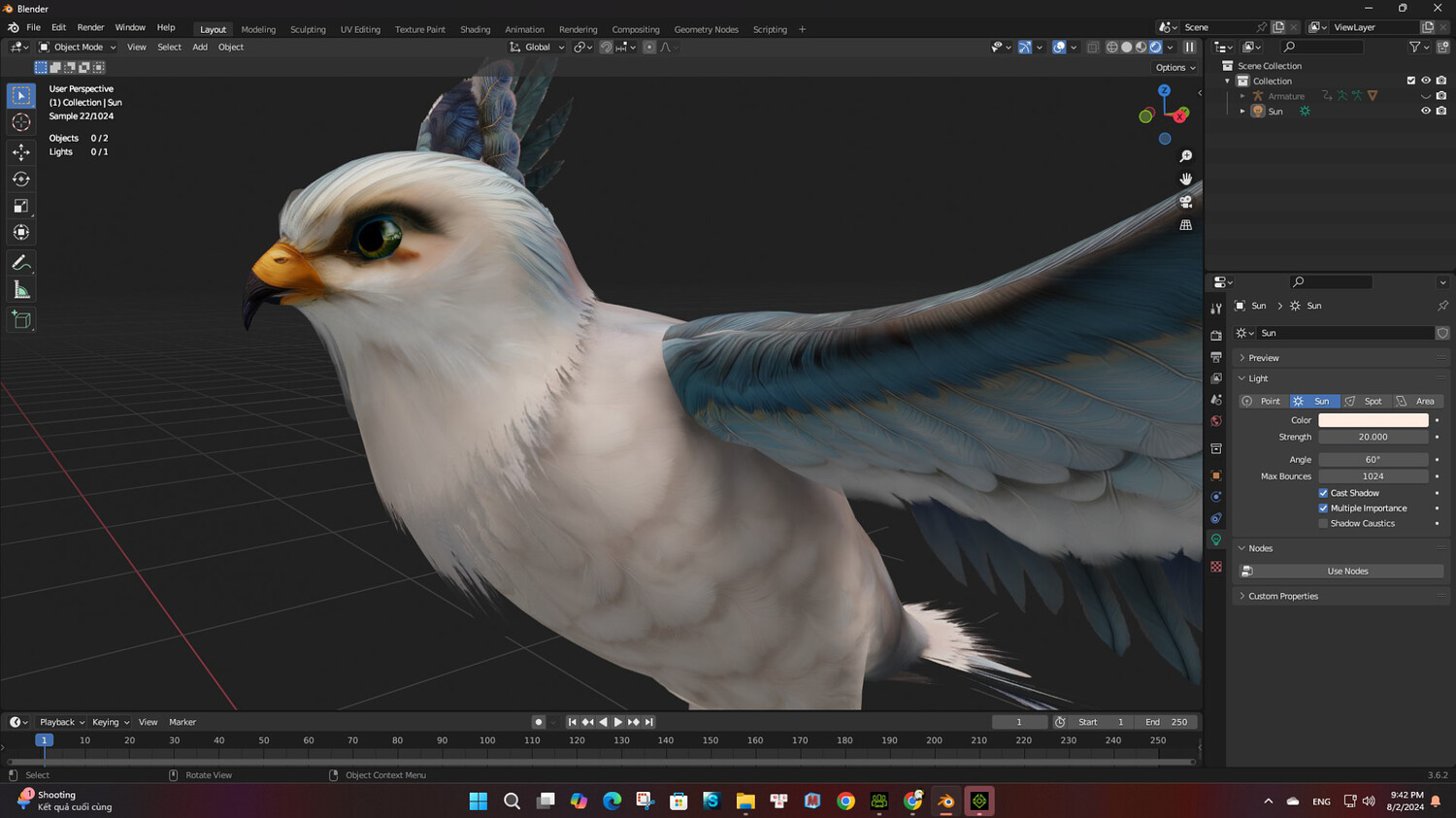Open View Layer properties tab
This screenshot has width=1456, height=818.
(x=1216, y=378)
